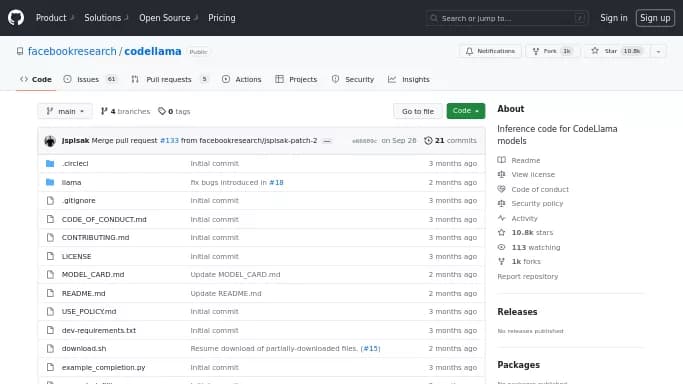Click the download.sh file icon
The image size is (683, 384).
pos(50,349)
